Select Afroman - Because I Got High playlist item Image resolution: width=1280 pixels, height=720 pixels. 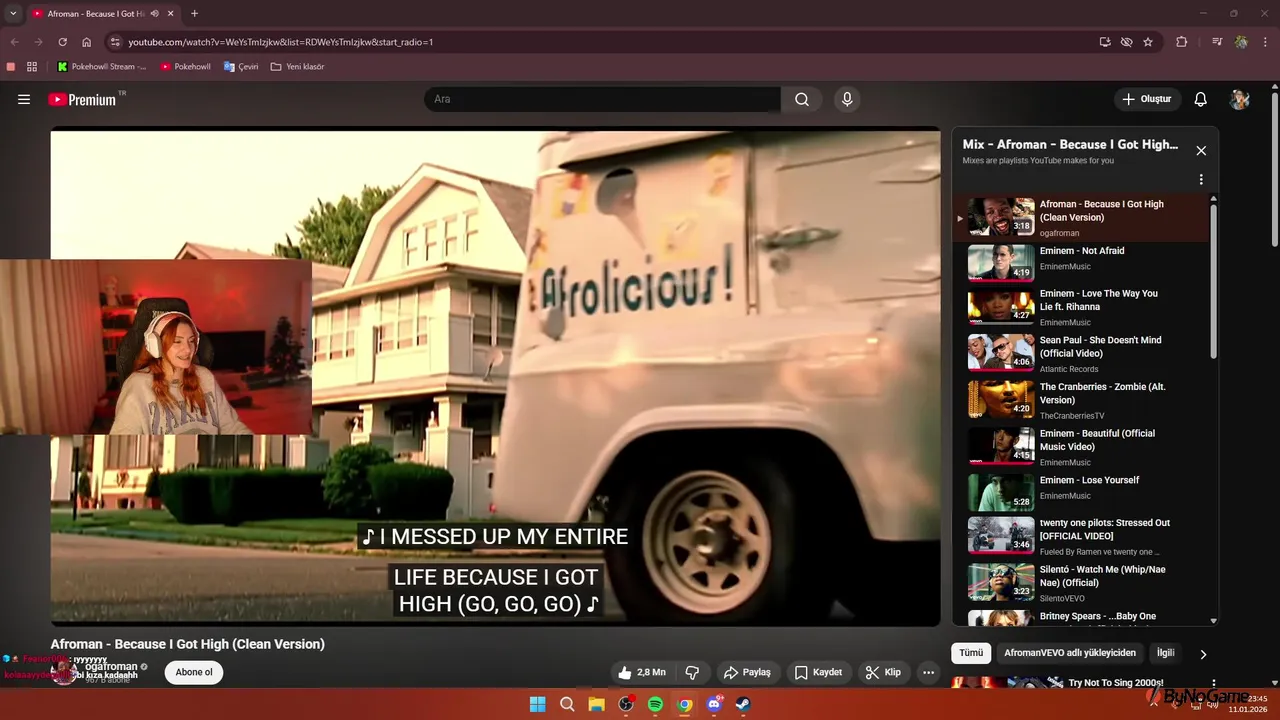point(1081,217)
